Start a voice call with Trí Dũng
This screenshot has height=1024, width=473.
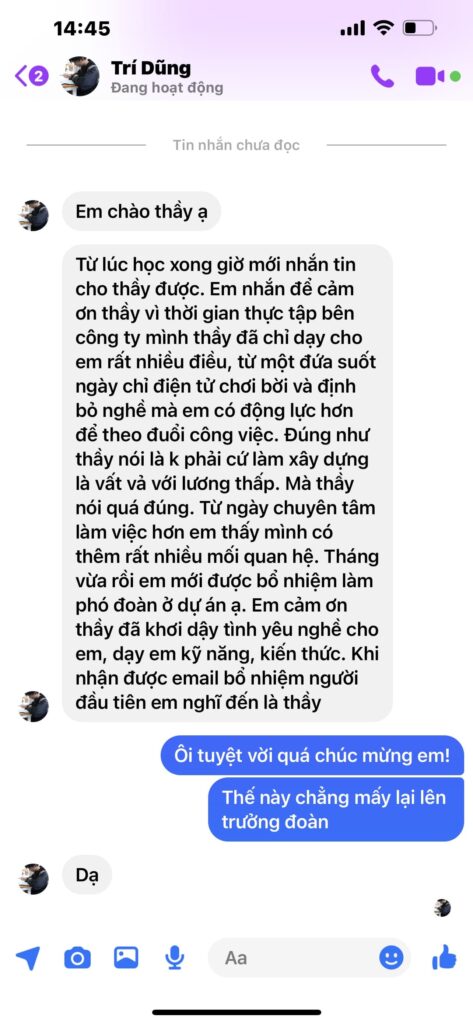(382, 76)
